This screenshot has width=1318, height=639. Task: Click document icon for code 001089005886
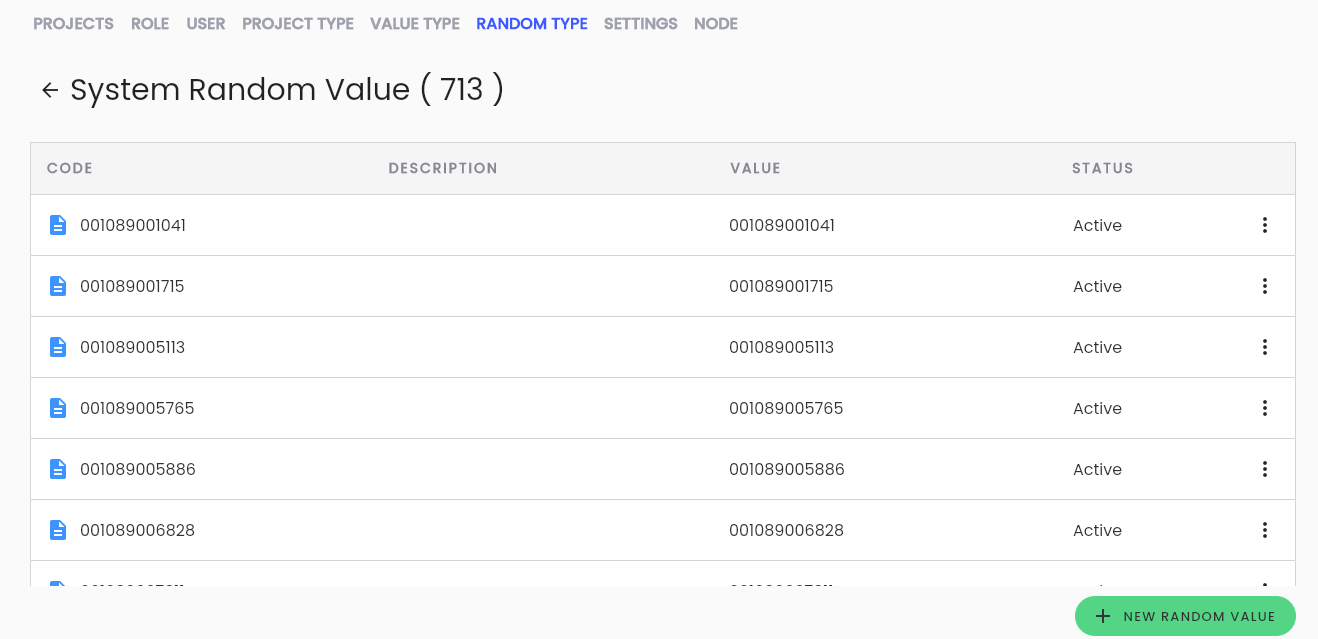[58, 469]
